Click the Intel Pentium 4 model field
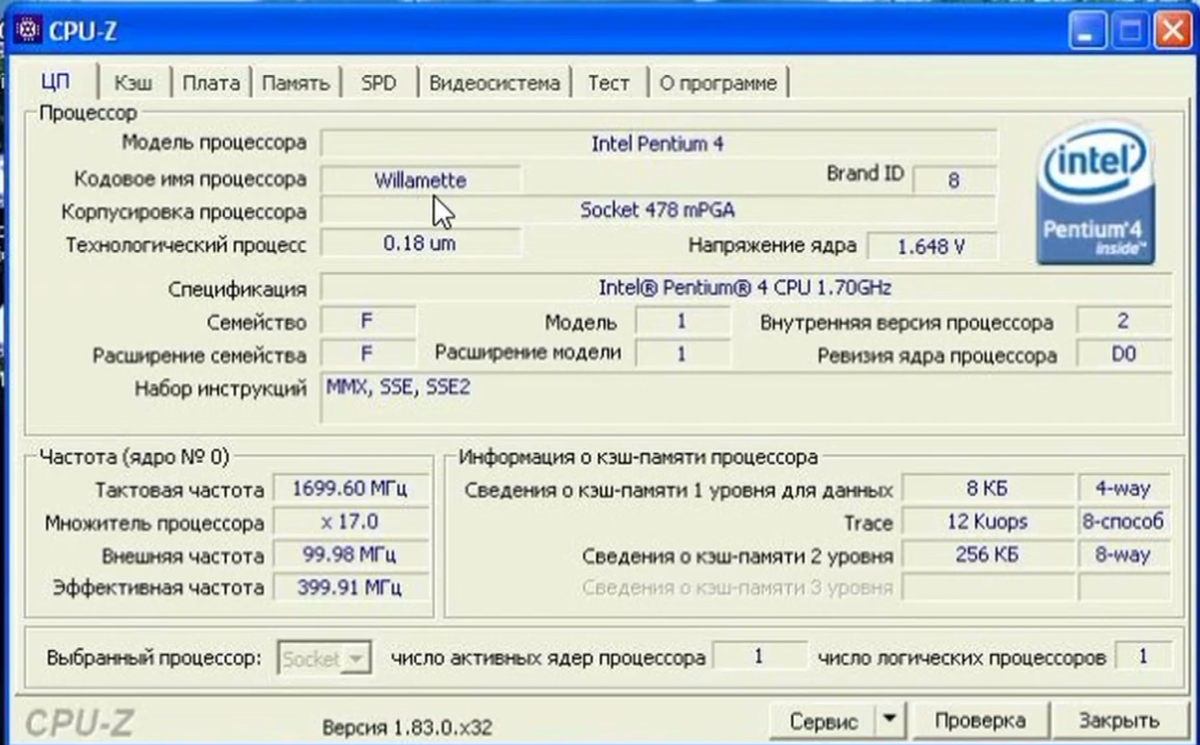The width and height of the screenshot is (1200, 745). [659, 143]
